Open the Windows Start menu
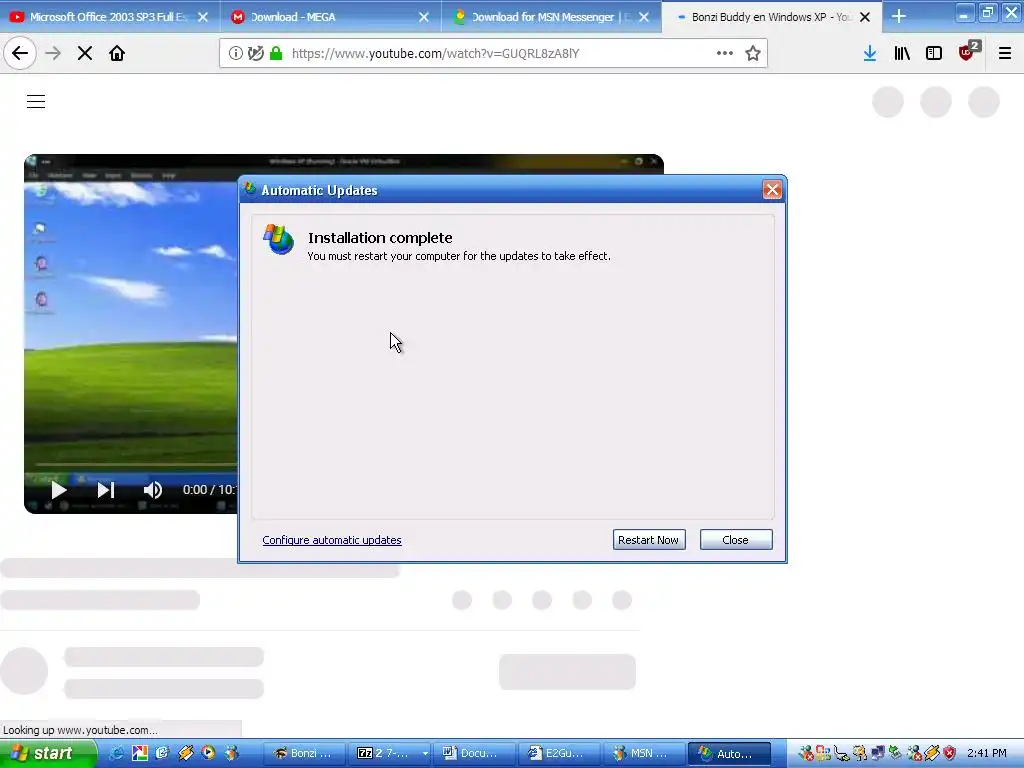The image size is (1024, 768). (47, 753)
